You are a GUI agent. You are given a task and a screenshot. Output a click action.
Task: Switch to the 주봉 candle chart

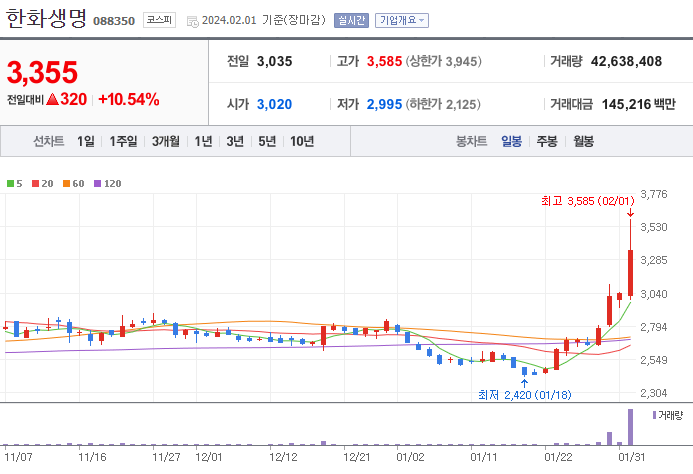point(547,141)
